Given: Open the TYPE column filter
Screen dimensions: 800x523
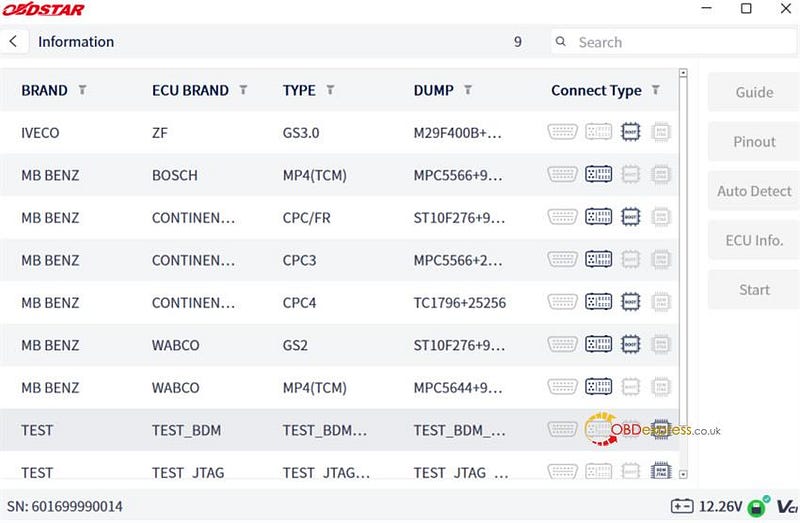Looking at the screenshot, I should click(330, 90).
